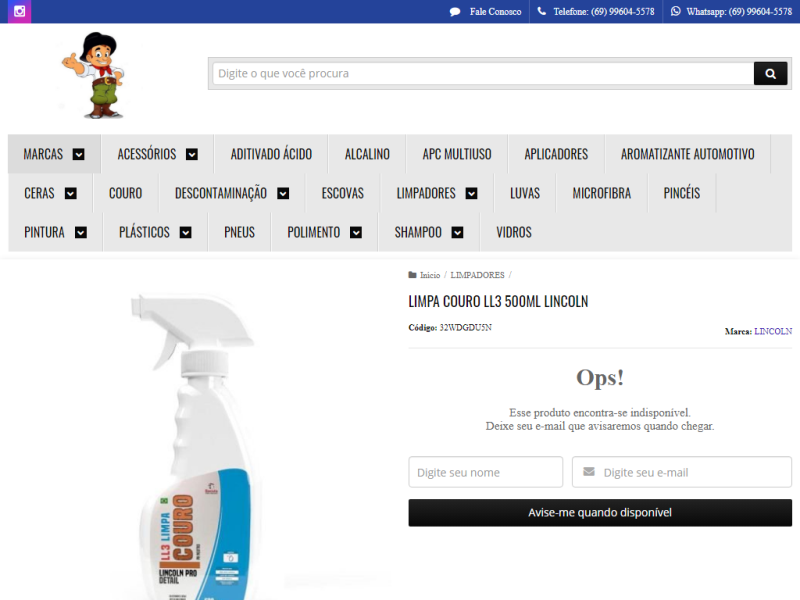Select APLICADORES category

[556, 154]
